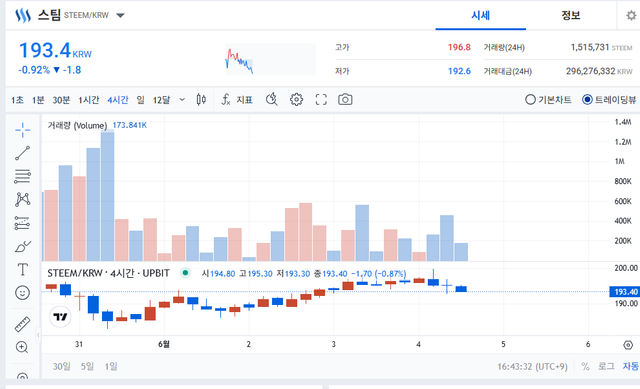Click the 16:43:32 (UTC+9) timezone selector
The height and width of the screenshot is (389, 640).
(x=532, y=367)
